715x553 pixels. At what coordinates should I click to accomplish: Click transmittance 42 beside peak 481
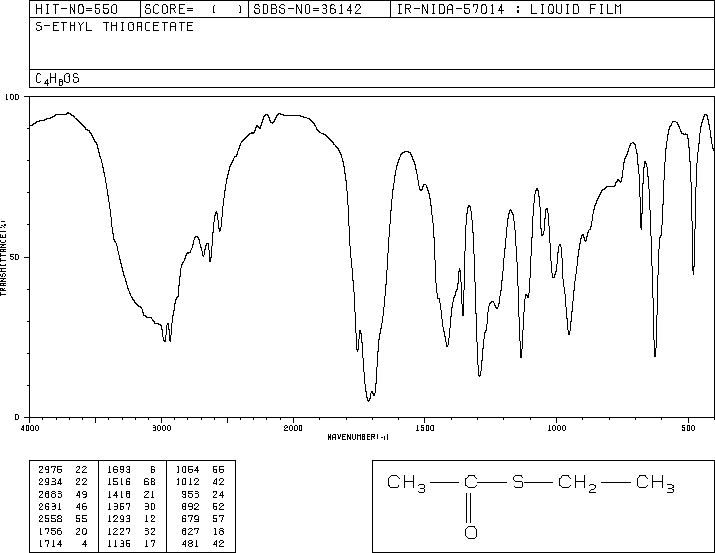[219, 543]
